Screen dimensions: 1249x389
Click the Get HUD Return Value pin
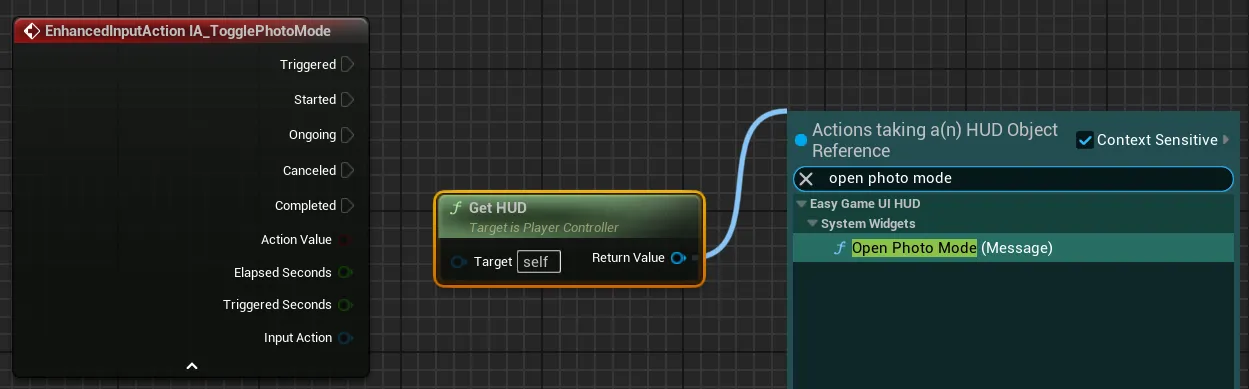click(677, 258)
